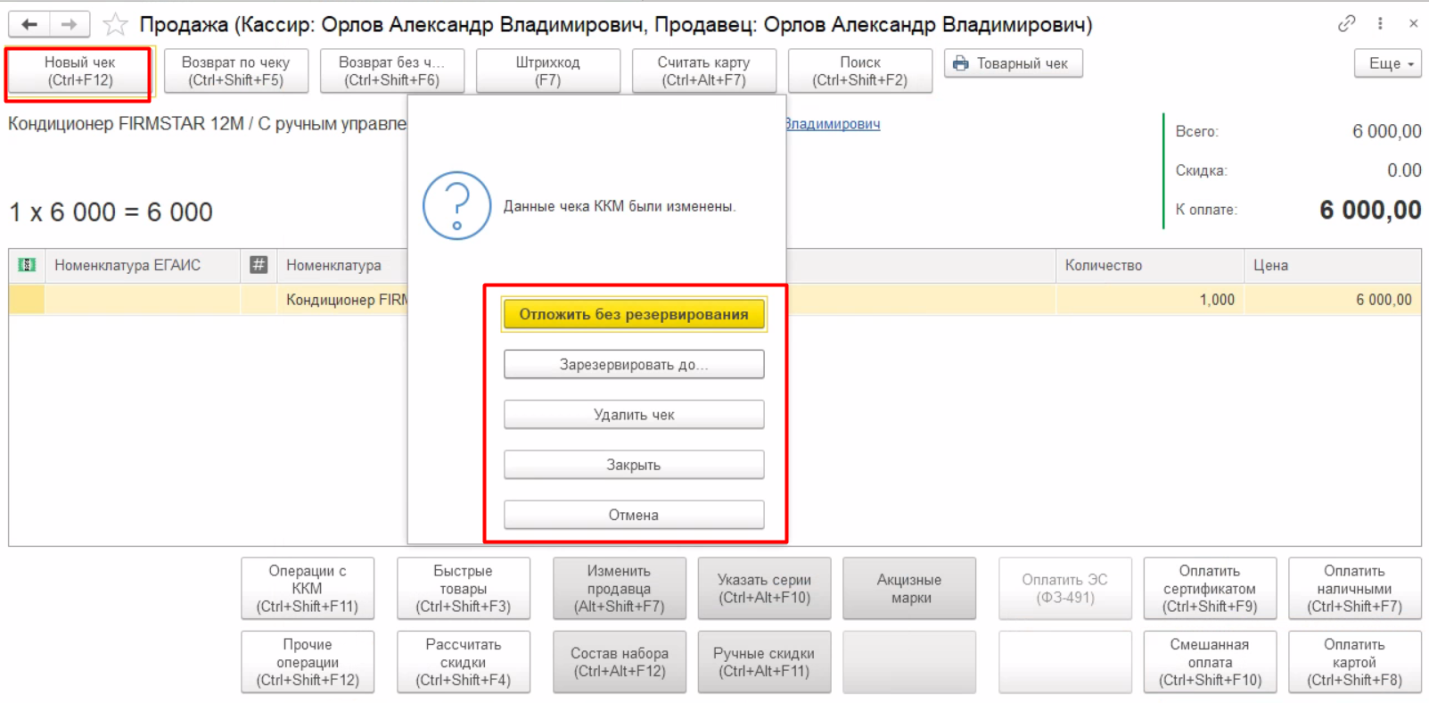Click Отложить без резервирования button

pyautogui.click(x=633, y=314)
